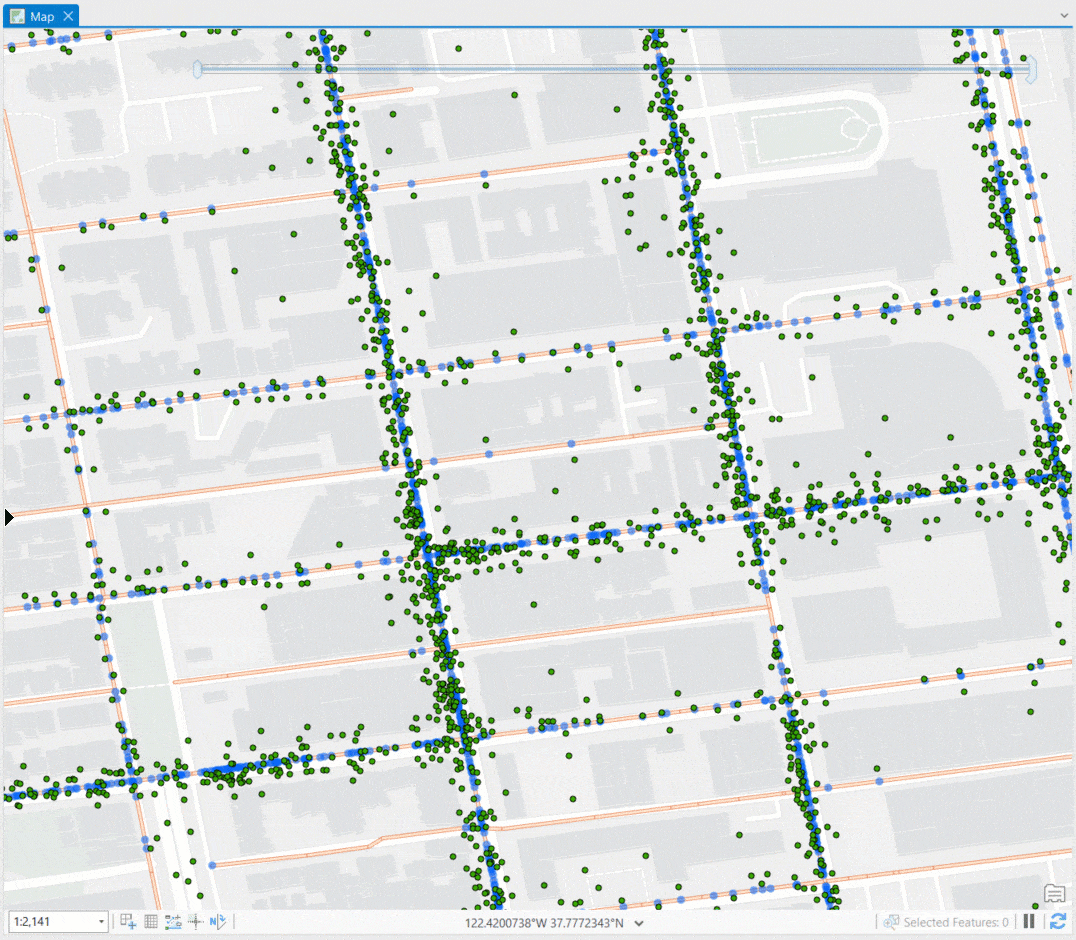Click the time slider bar over the map
1076x940 pixels.
pos(614,69)
